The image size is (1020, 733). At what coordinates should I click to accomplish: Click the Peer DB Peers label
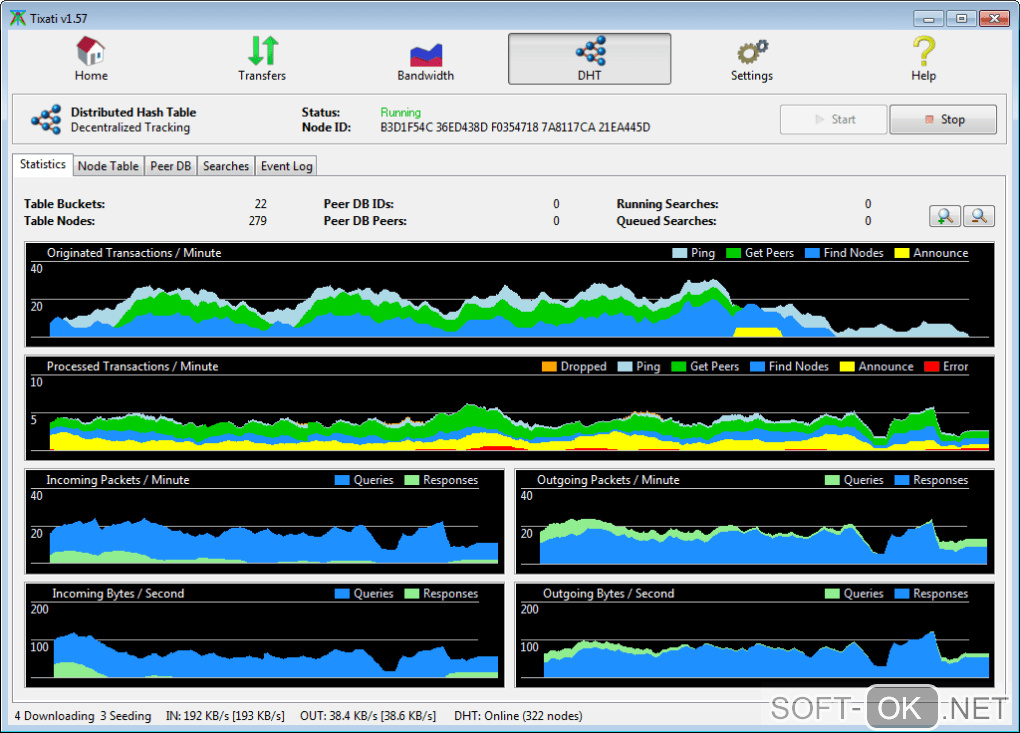coord(365,220)
